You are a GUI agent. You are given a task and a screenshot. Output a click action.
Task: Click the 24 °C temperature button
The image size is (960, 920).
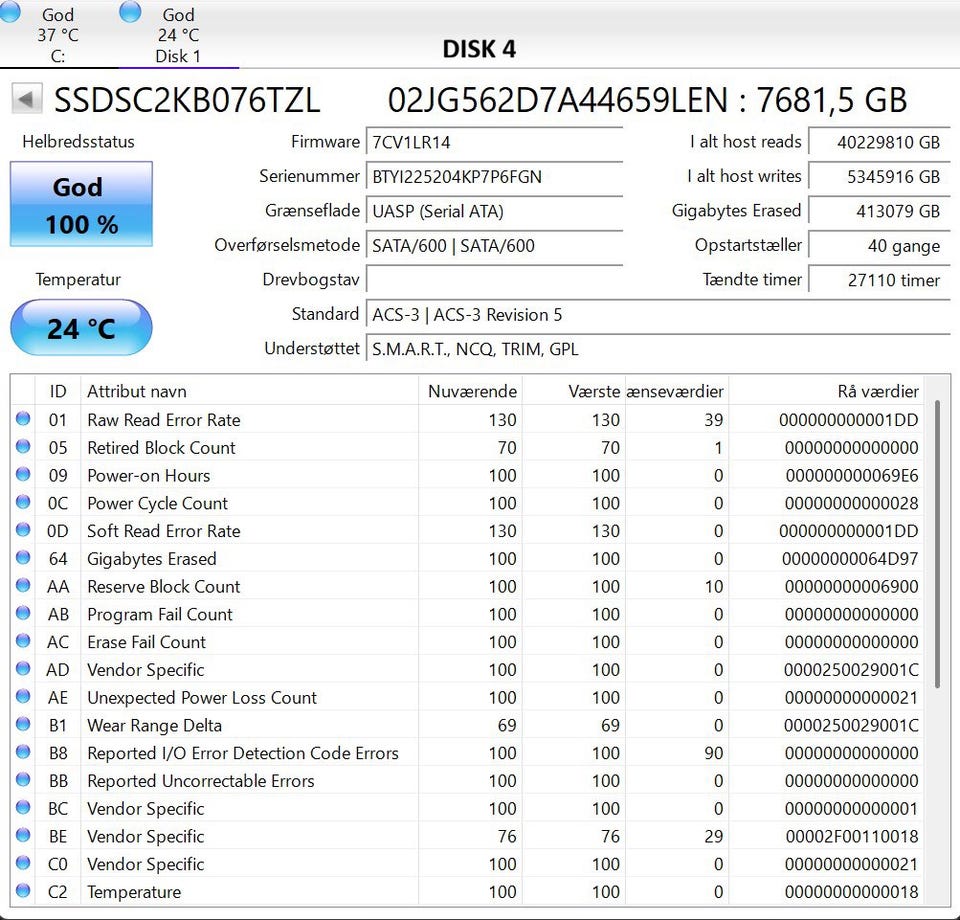pyautogui.click(x=81, y=328)
